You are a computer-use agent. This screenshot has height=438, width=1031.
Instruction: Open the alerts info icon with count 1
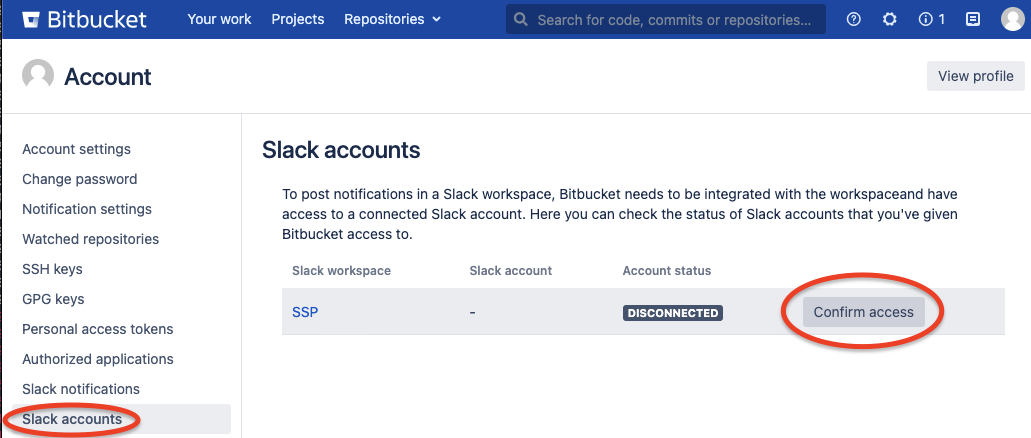(x=932, y=19)
